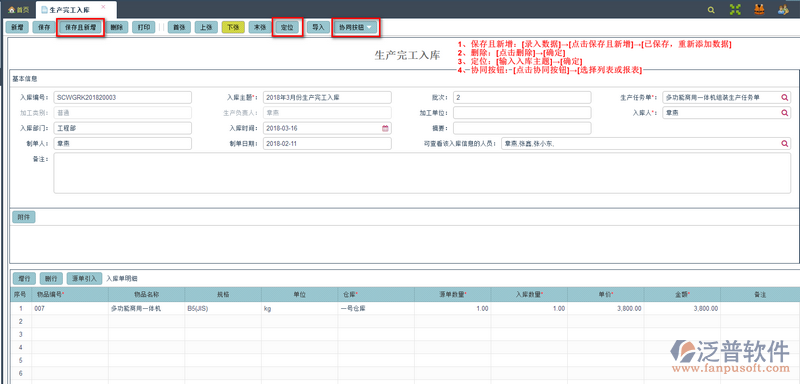Image resolution: width=800 pixels, height=384 pixels.
Task: Click the 制单日期 field
Action: (x=328, y=144)
